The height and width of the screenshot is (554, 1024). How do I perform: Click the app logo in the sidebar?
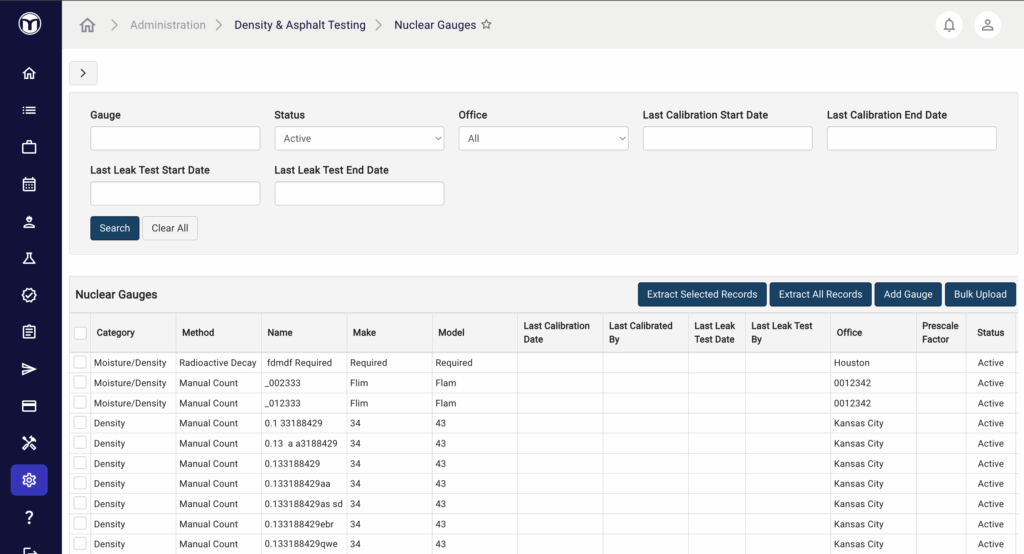click(29, 24)
